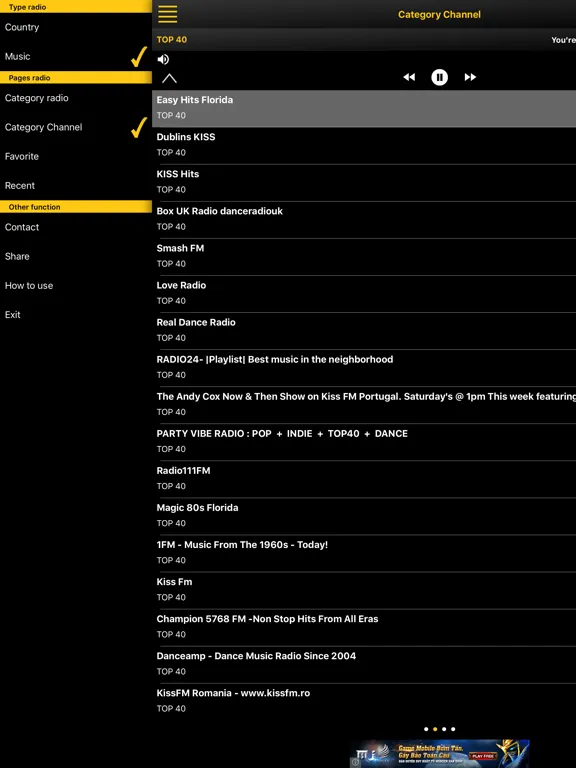Click the Category Channel page title
This screenshot has width=576, height=768.
coord(439,15)
